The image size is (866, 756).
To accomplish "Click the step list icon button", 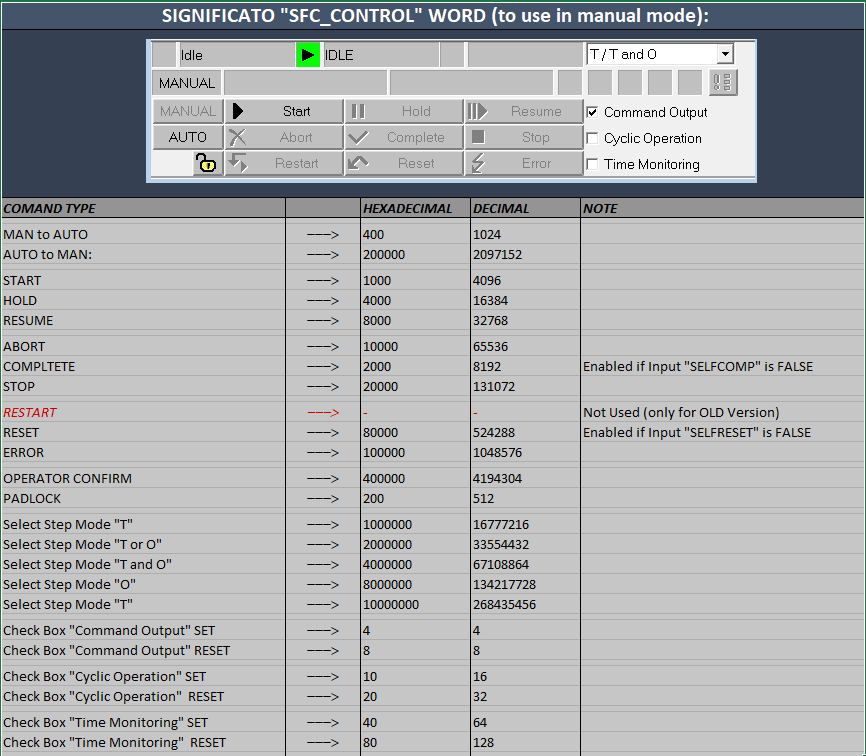I will (723, 83).
